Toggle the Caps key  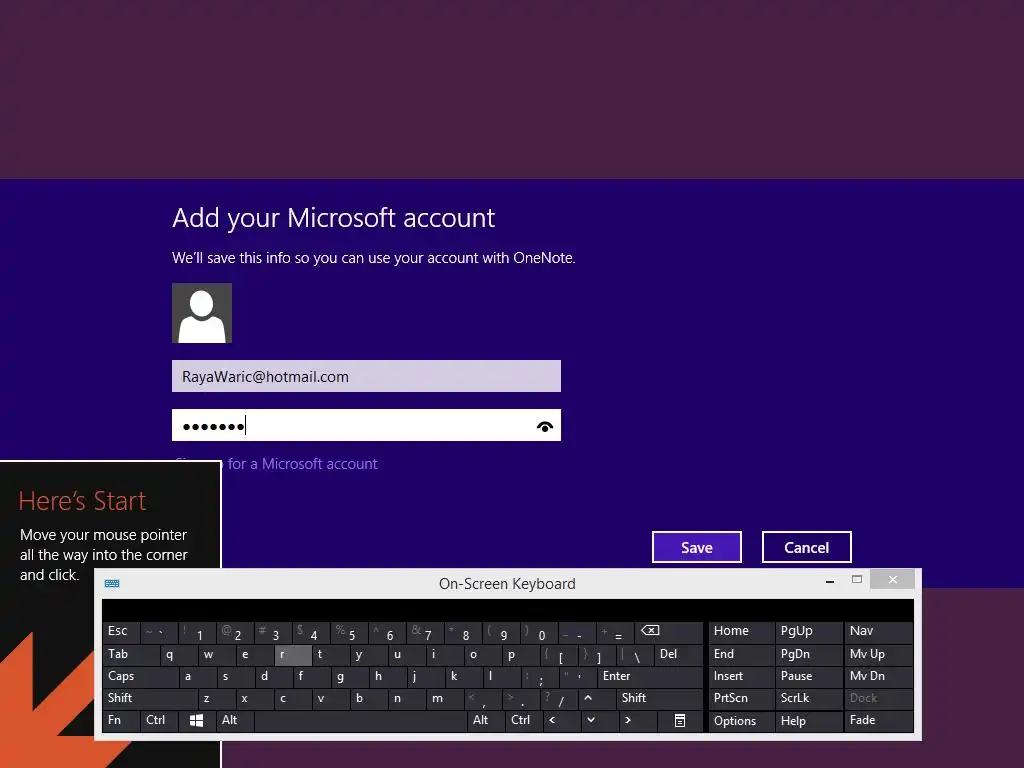click(x=140, y=677)
